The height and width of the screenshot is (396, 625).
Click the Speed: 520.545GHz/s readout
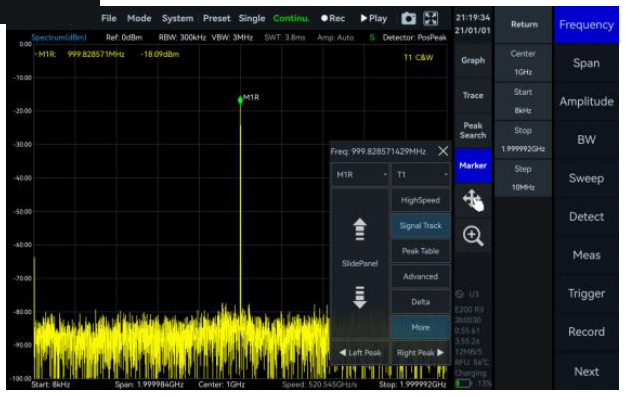tap(319, 384)
